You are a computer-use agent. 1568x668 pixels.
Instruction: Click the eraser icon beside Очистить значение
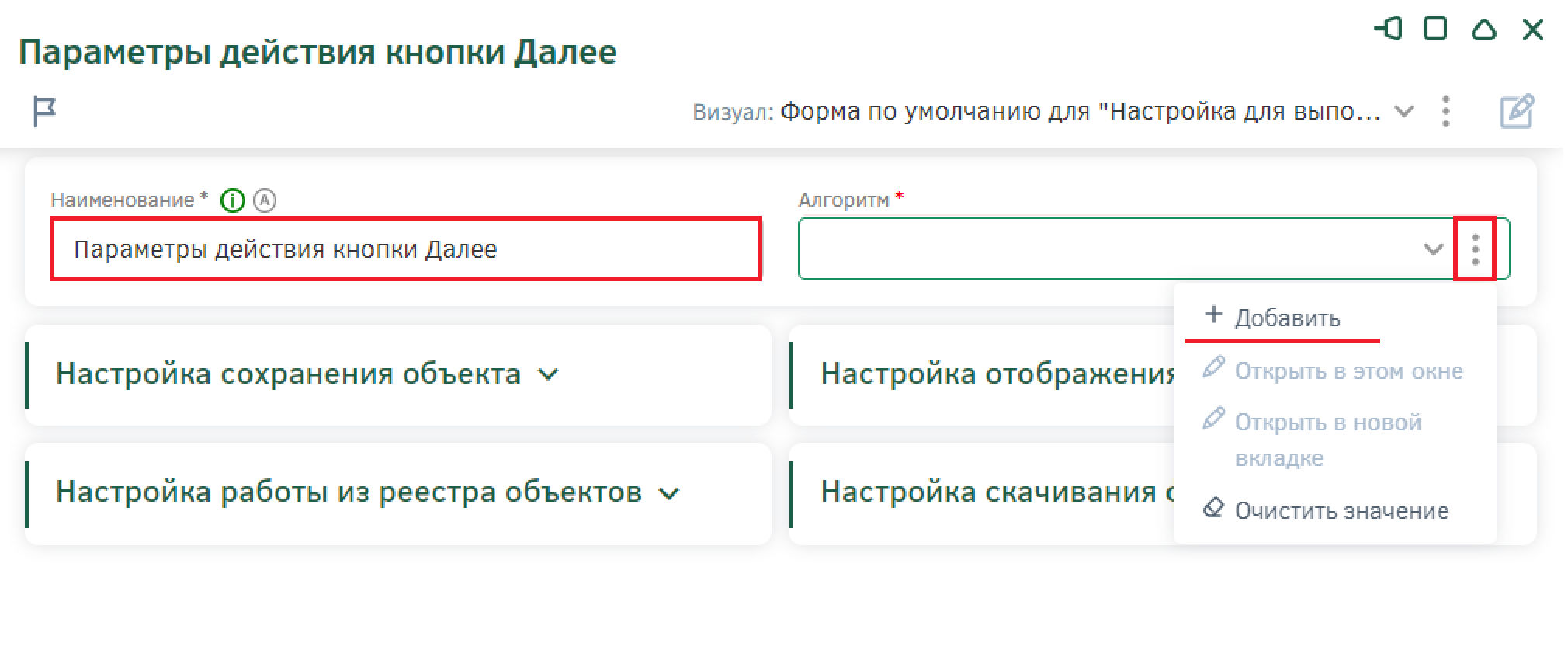point(1212,509)
